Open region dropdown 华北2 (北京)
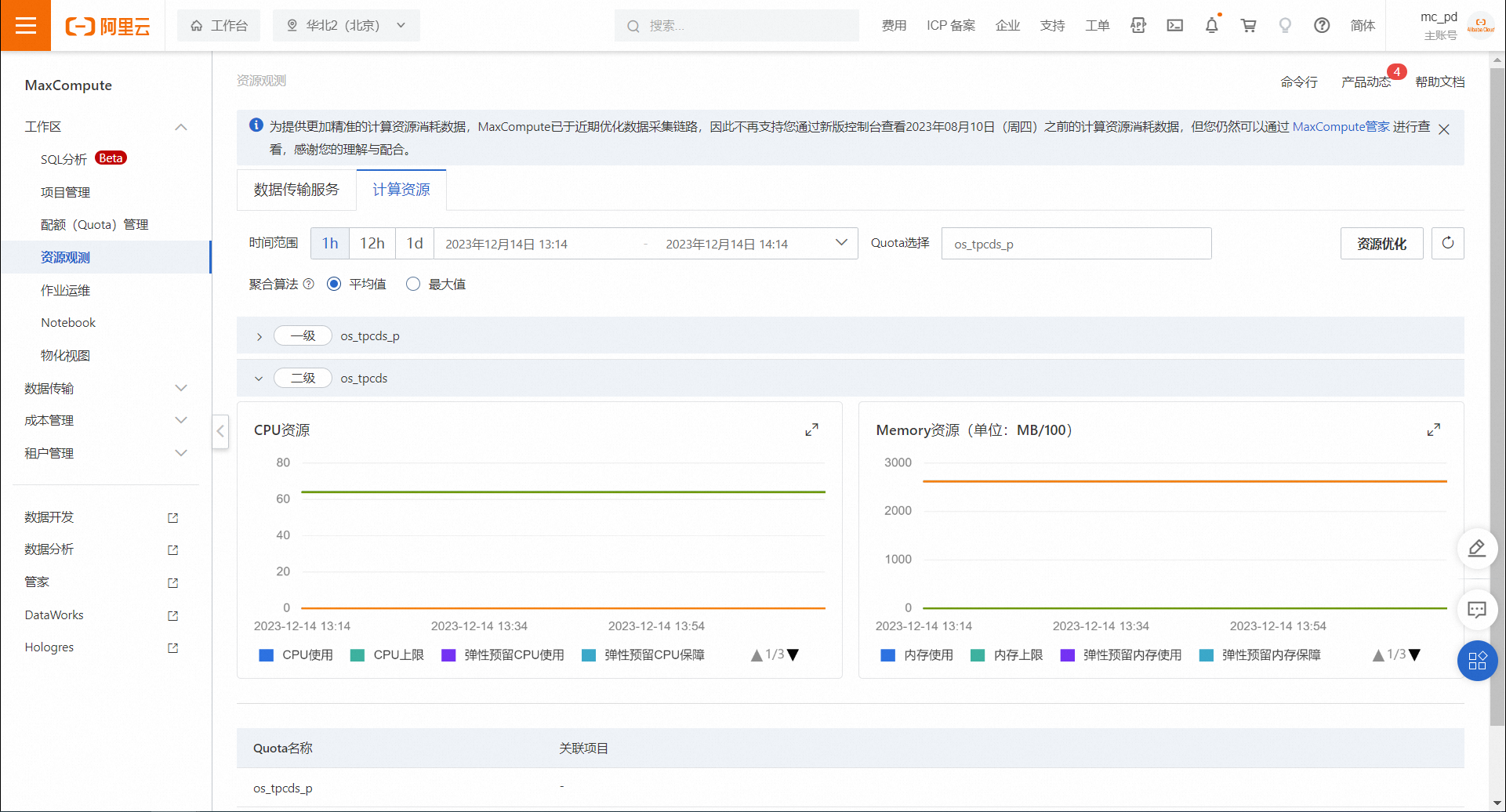The height and width of the screenshot is (812, 1506). (x=347, y=25)
